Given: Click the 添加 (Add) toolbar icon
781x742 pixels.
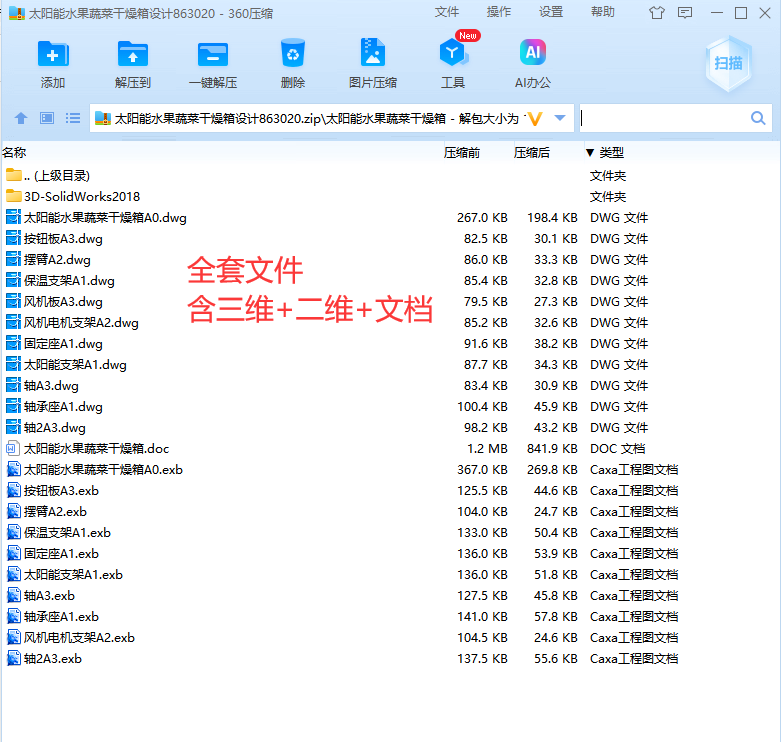Looking at the screenshot, I should tap(53, 53).
